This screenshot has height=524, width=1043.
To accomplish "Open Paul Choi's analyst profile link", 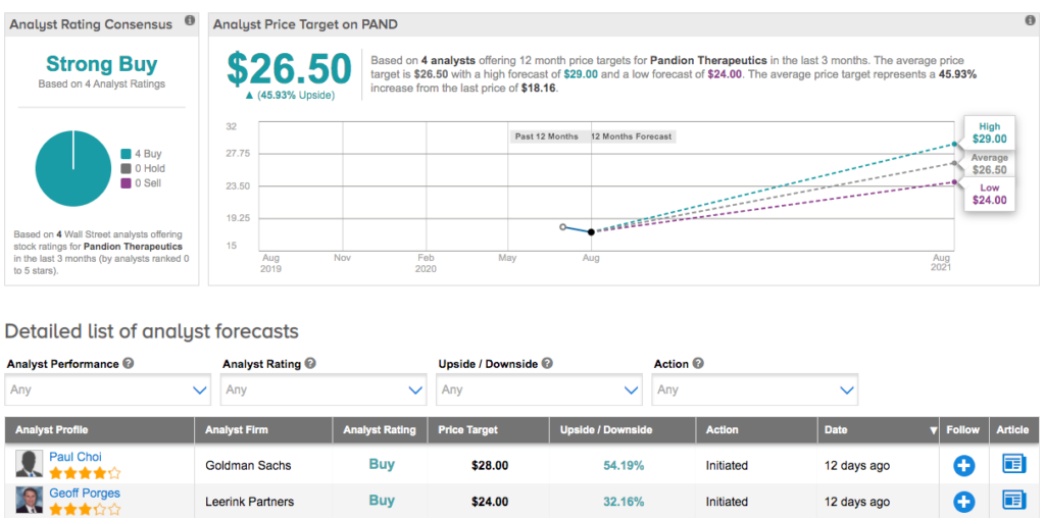I will [x=75, y=457].
